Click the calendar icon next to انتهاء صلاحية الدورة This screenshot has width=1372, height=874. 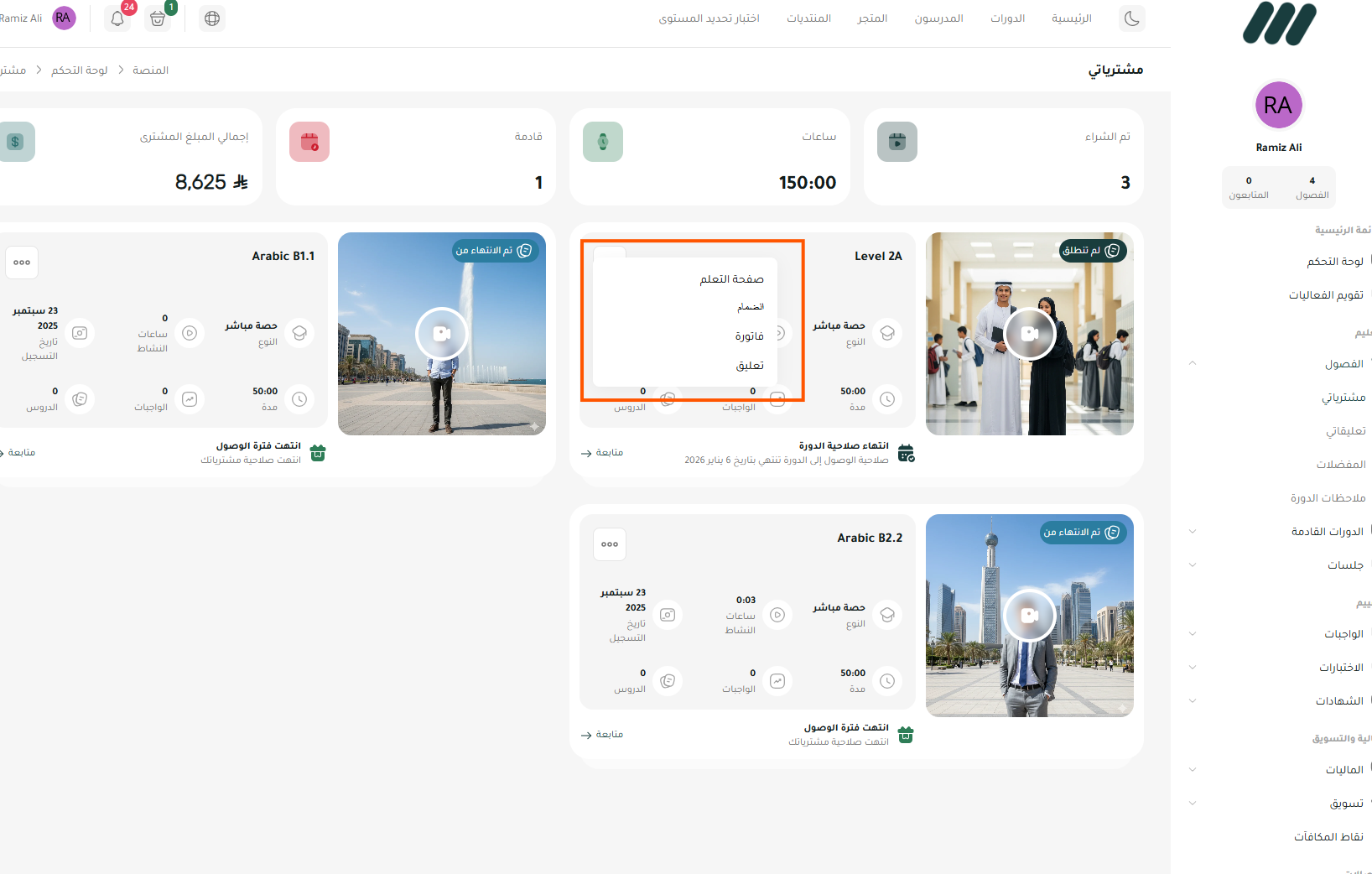[906, 454]
